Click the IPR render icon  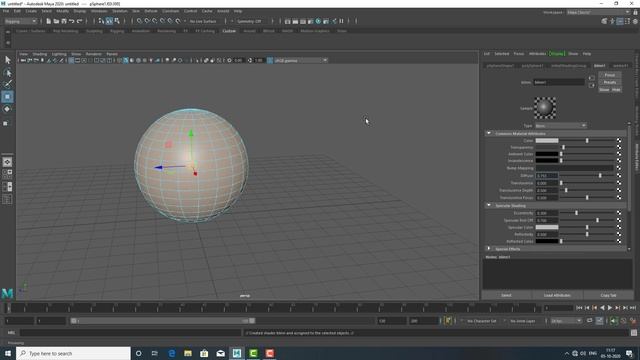[x=303, y=21]
